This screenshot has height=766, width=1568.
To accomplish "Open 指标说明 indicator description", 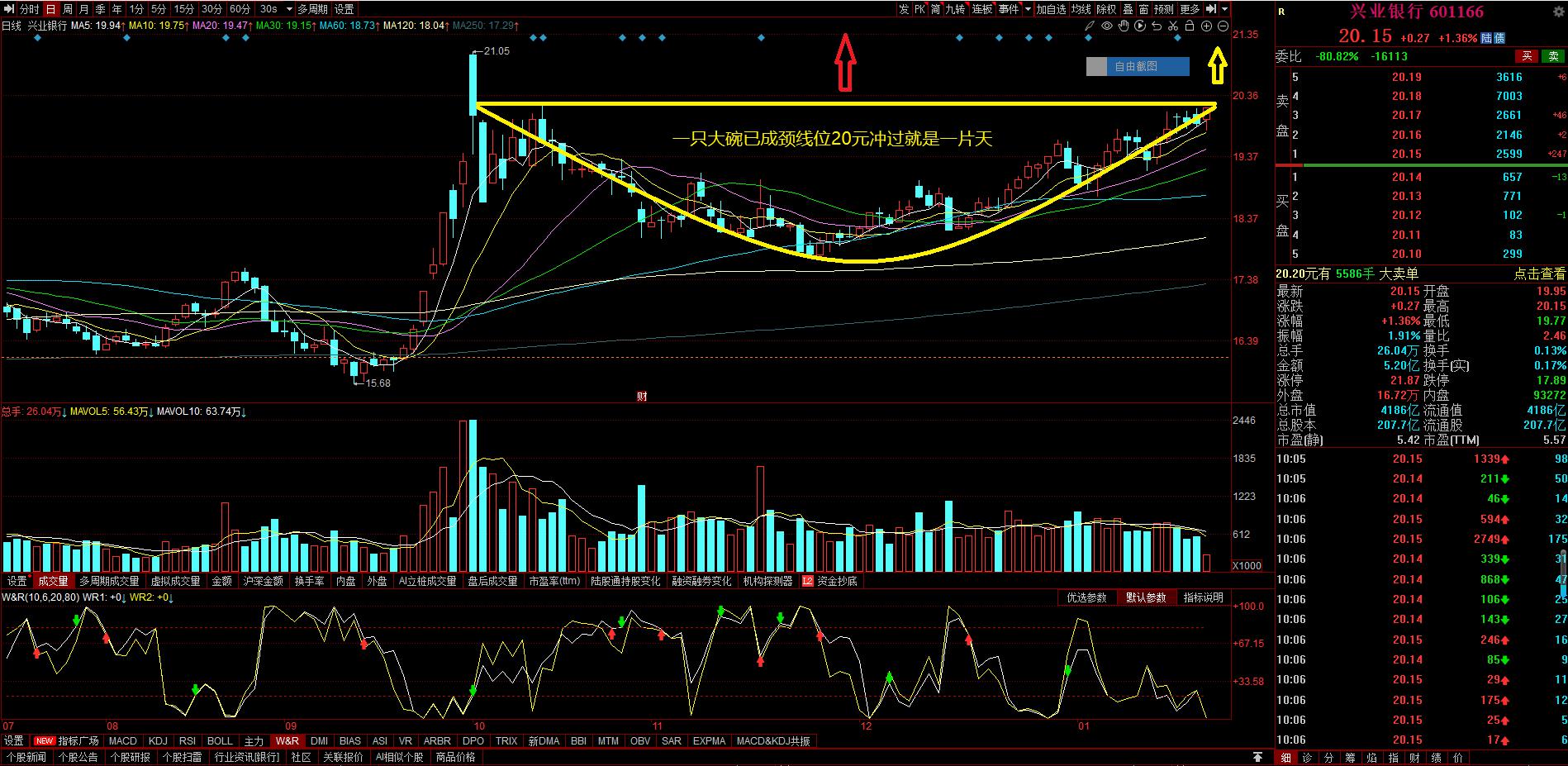I will point(1204,597).
